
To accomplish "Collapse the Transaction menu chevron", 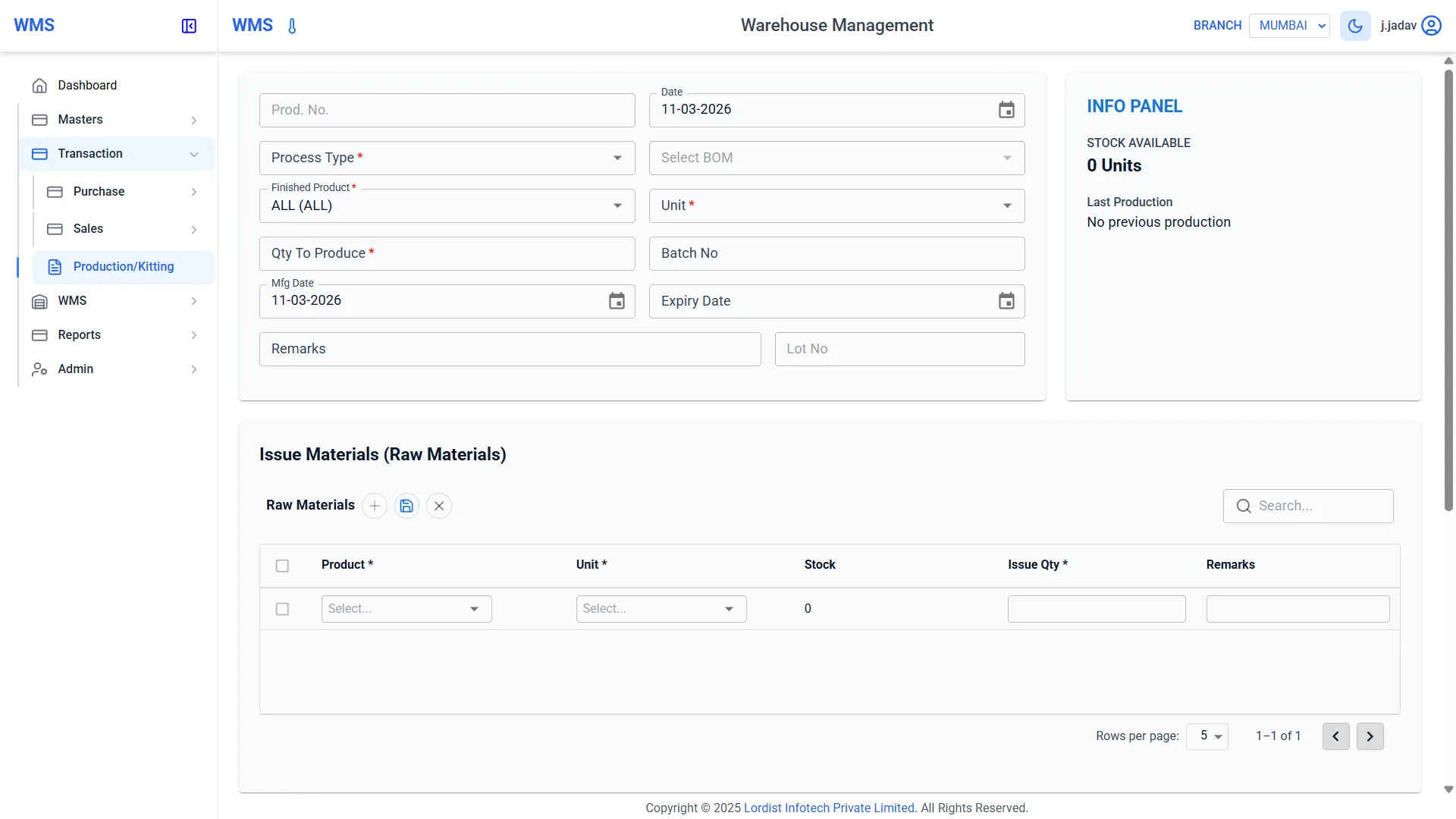I will pos(194,155).
